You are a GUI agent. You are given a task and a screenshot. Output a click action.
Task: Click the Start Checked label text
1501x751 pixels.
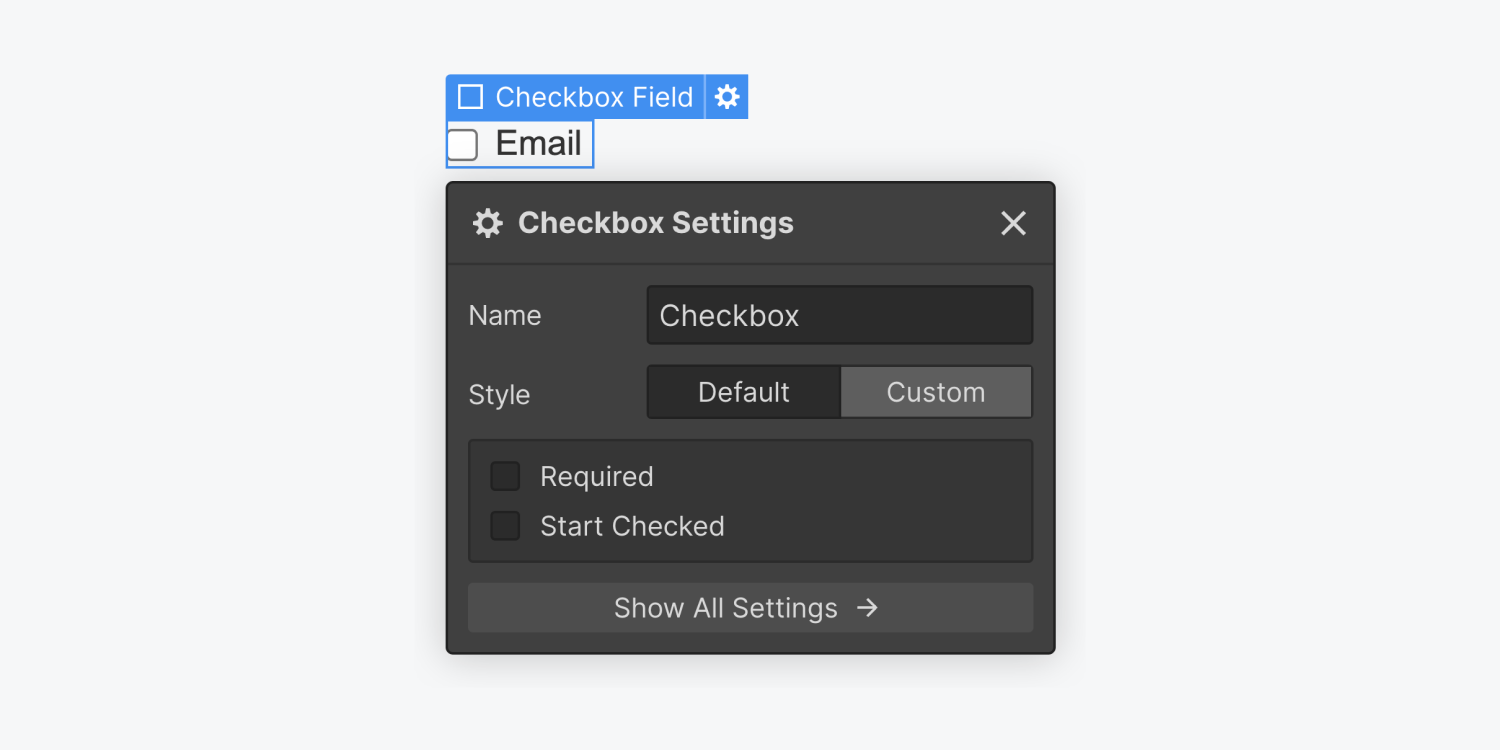[632, 526]
